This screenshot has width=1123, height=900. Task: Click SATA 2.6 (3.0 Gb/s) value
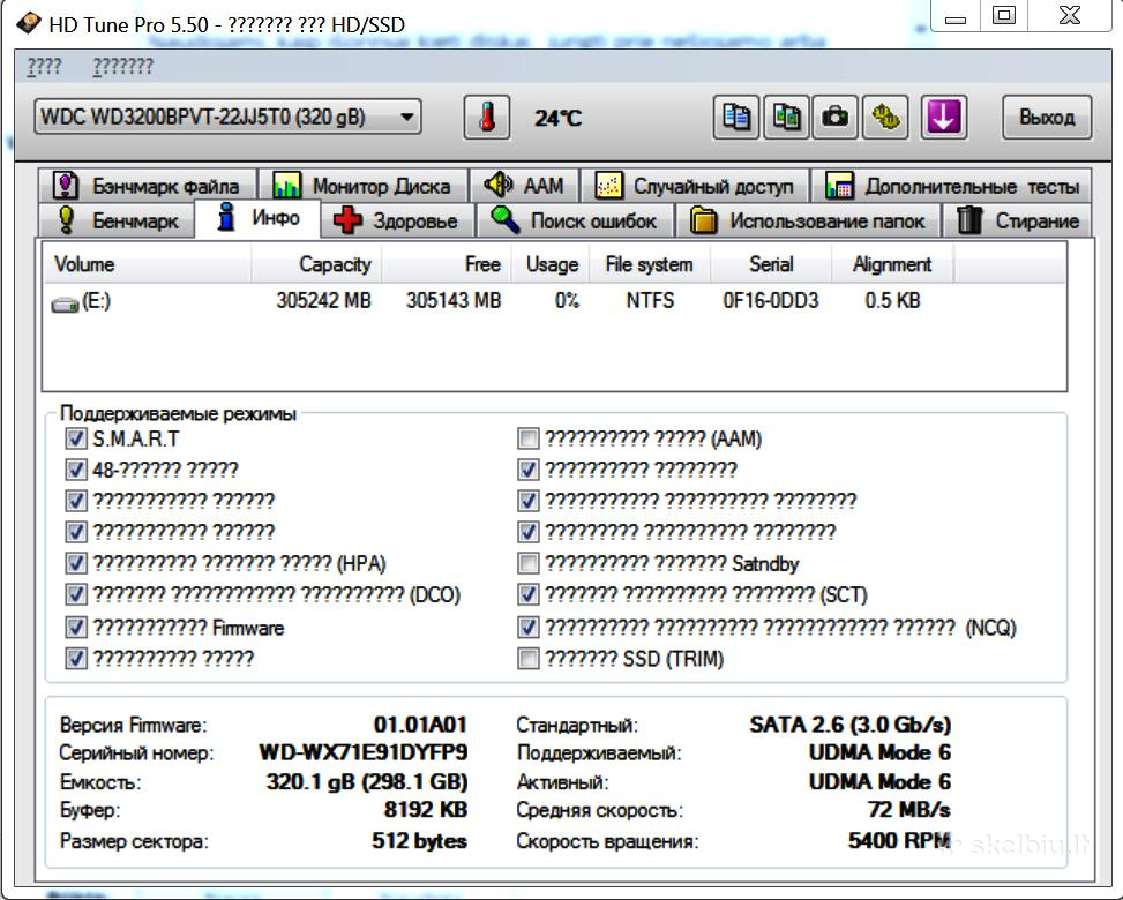(850, 725)
